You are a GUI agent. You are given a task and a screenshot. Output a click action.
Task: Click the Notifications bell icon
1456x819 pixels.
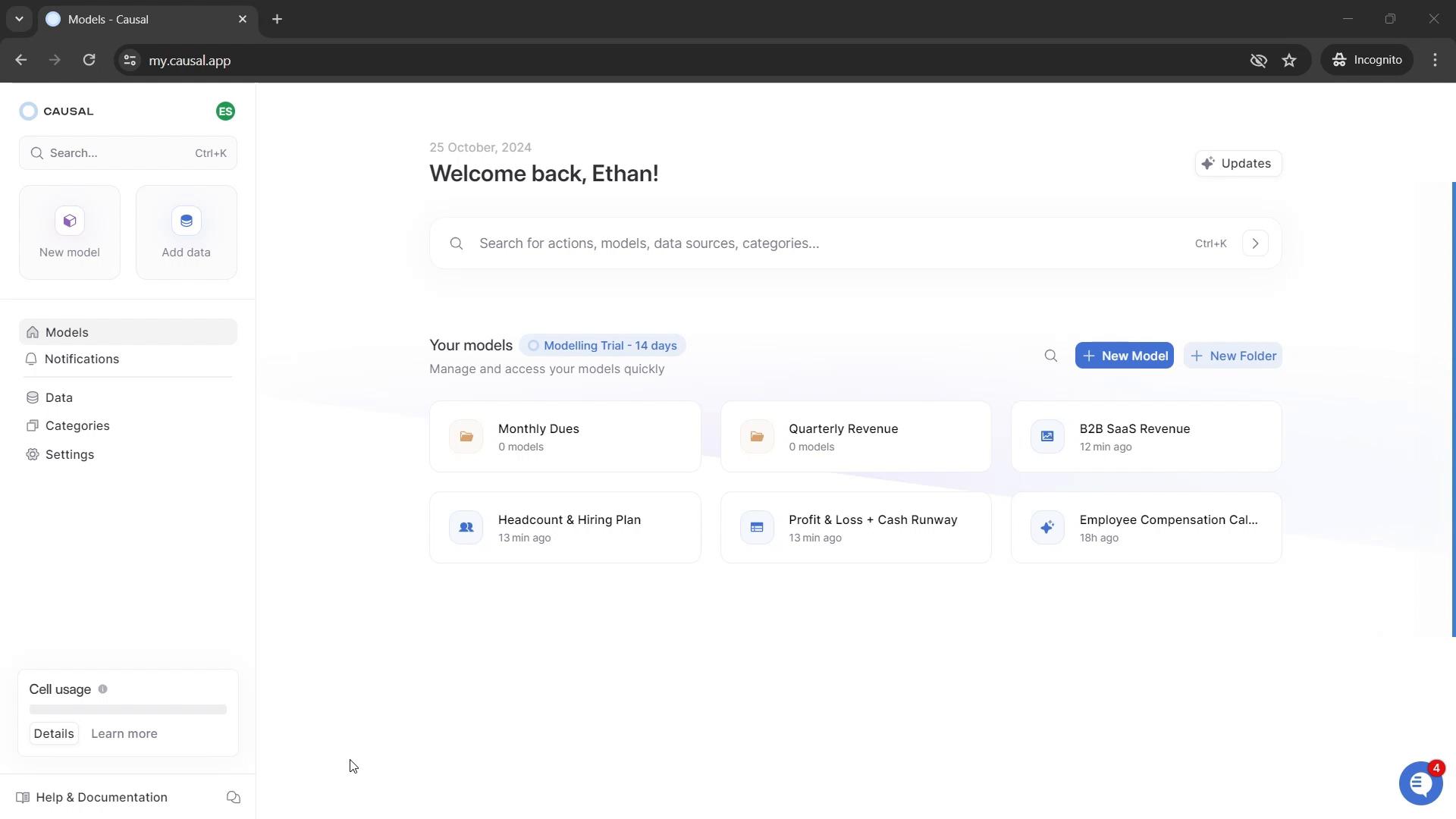[x=32, y=358]
